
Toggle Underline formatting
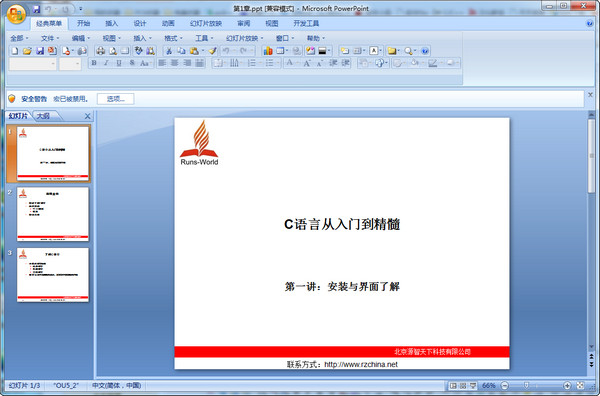[119, 63]
